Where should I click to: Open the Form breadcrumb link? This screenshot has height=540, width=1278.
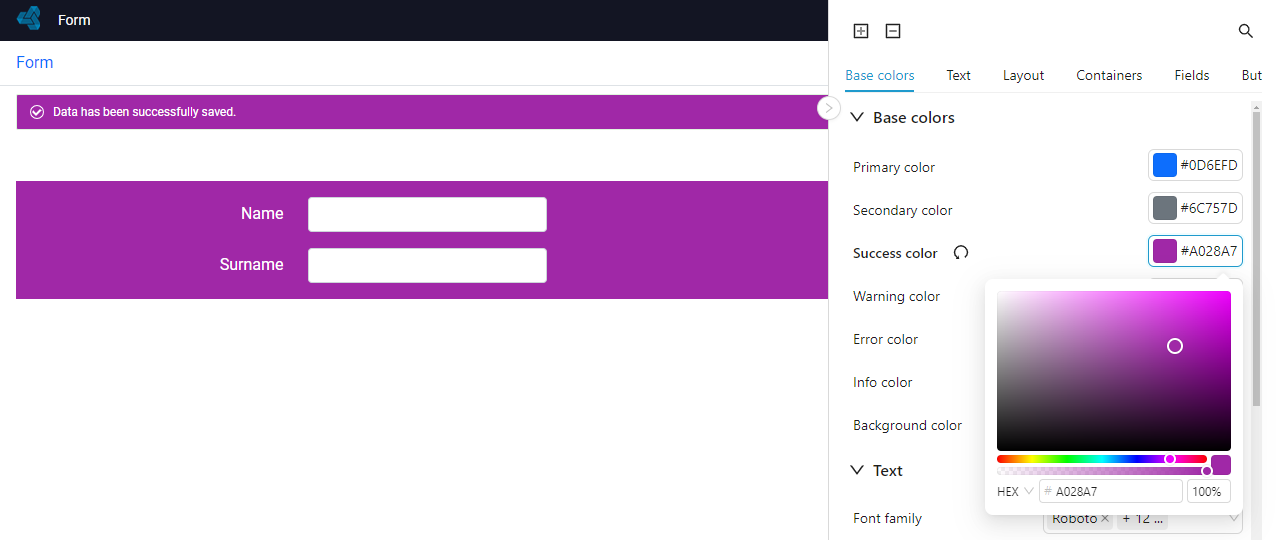[x=35, y=63]
